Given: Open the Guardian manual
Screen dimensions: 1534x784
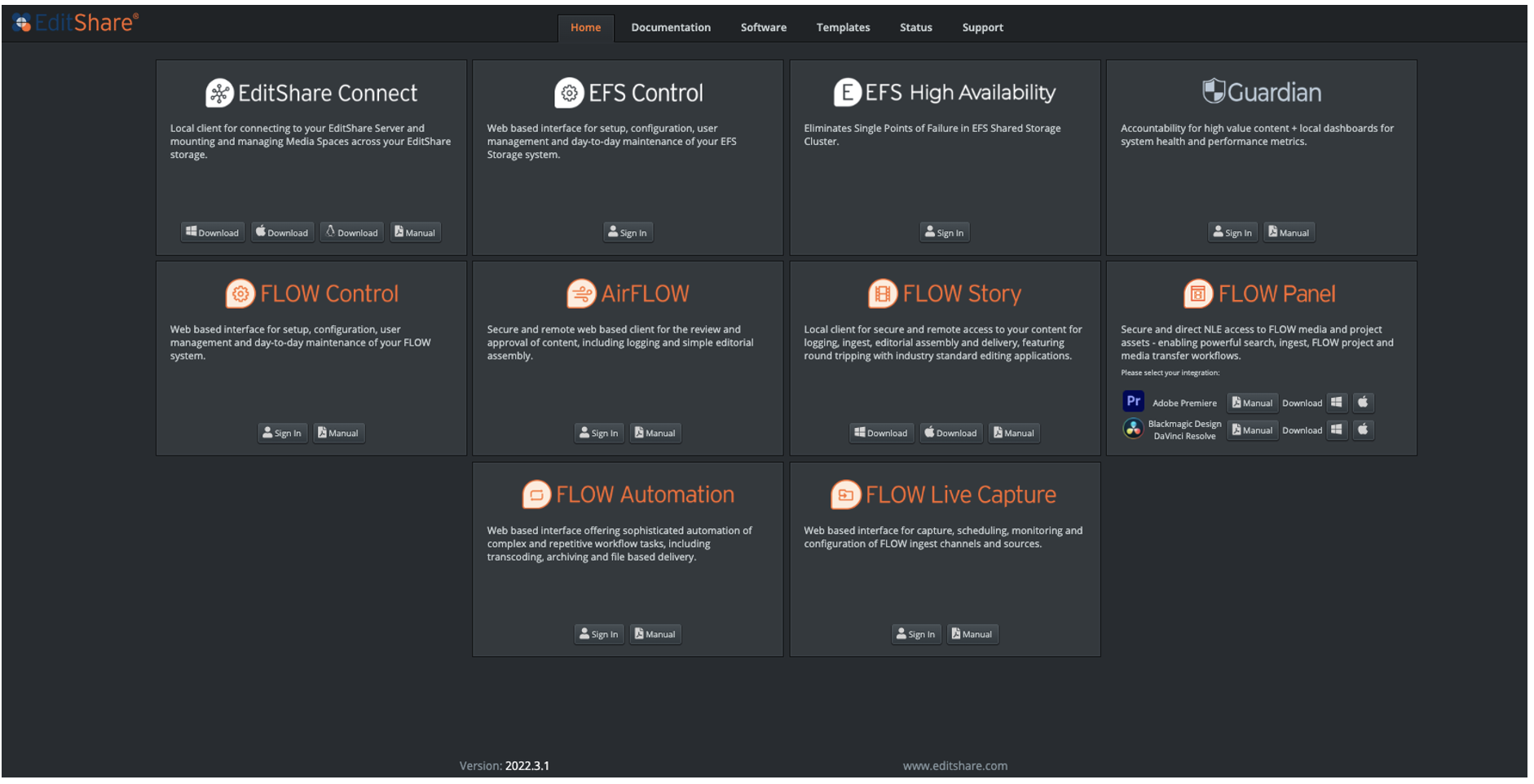Looking at the screenshot, I should pyautogui.click(x=1289, y=232).
